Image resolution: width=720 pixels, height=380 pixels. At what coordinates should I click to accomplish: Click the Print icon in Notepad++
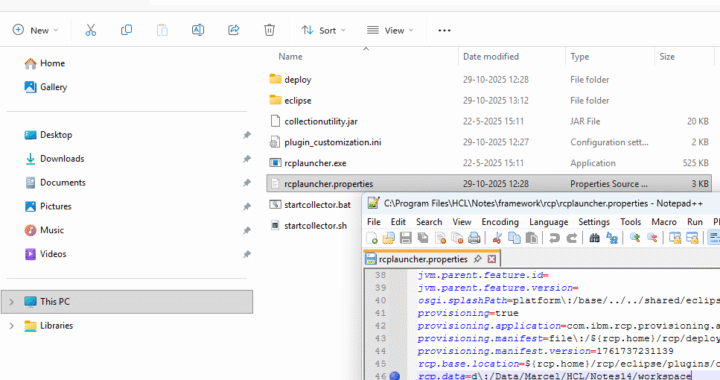click(x=474, y=238)
